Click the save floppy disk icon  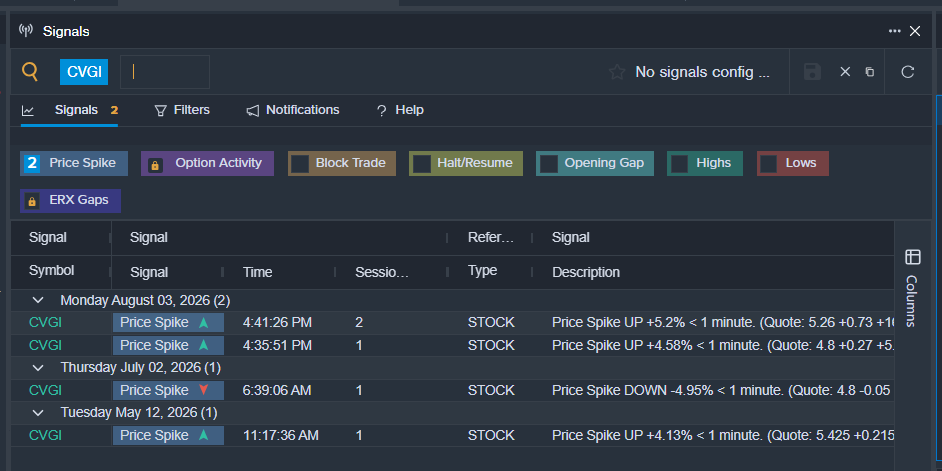[812, 71]
